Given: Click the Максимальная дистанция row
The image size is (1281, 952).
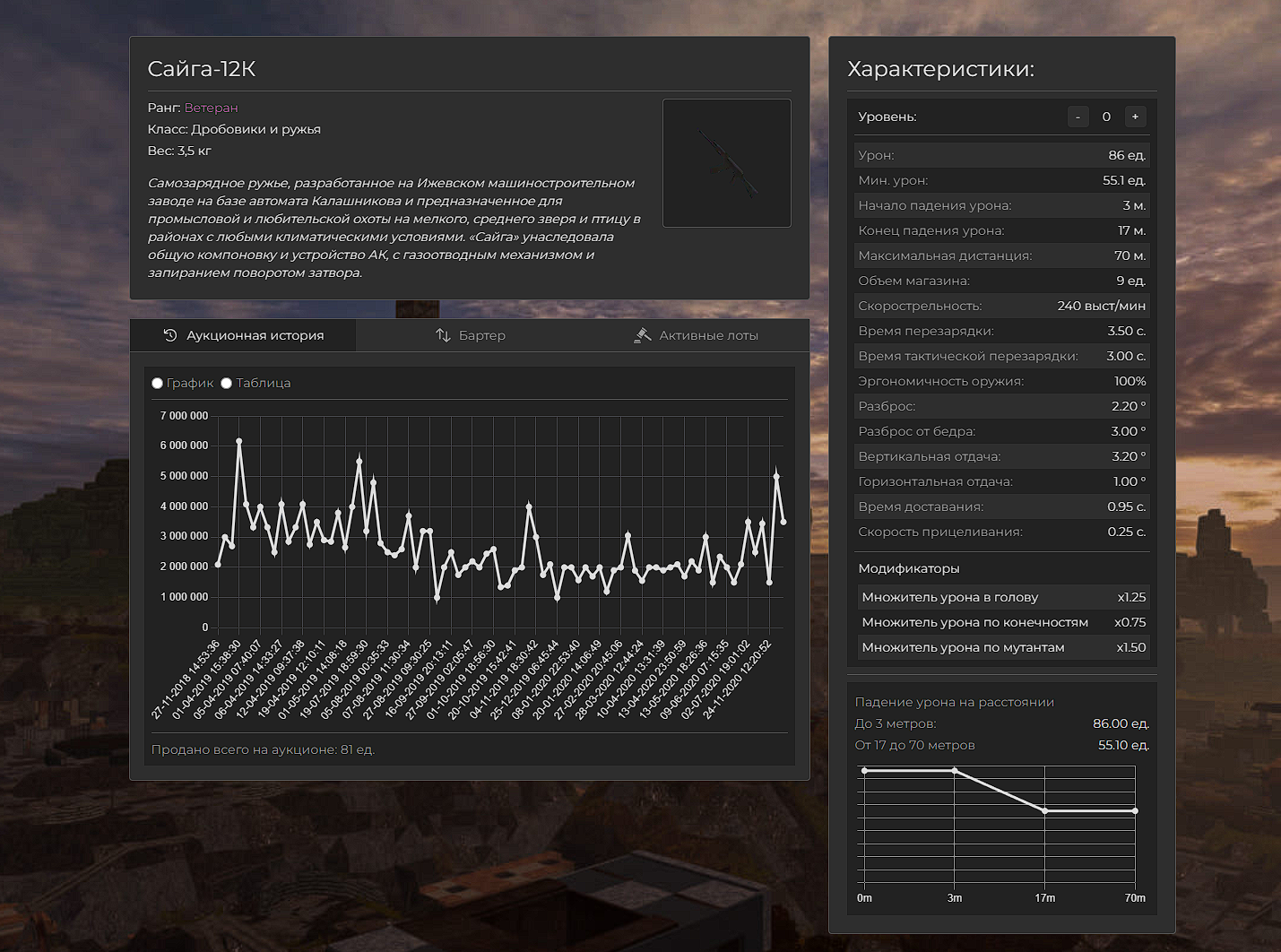Looking at the screenshot, I should coord(1002,255).
